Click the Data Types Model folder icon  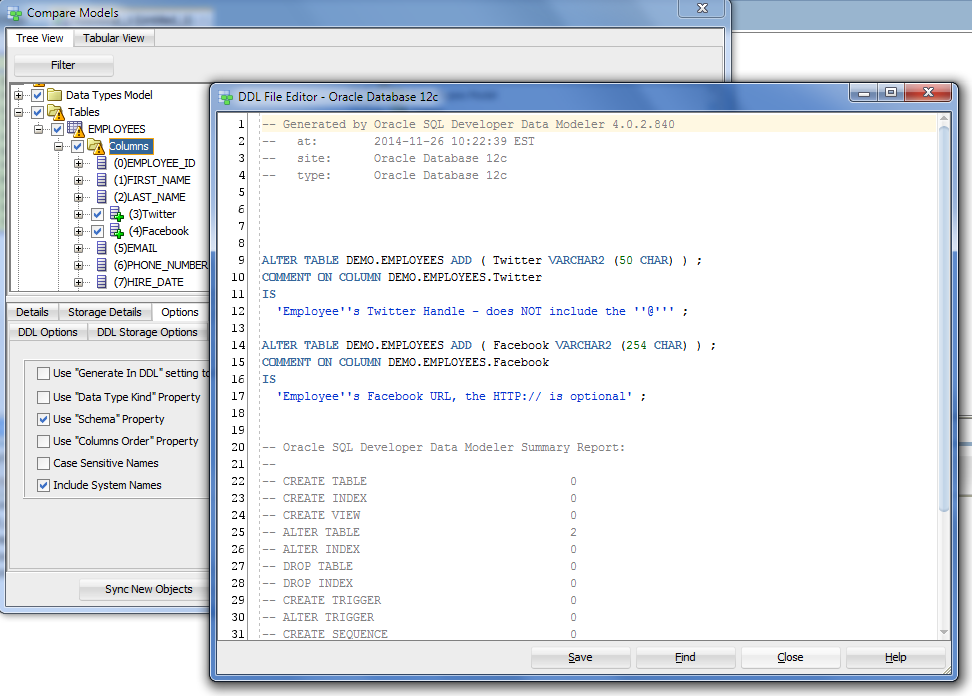[x=55, y=95]
